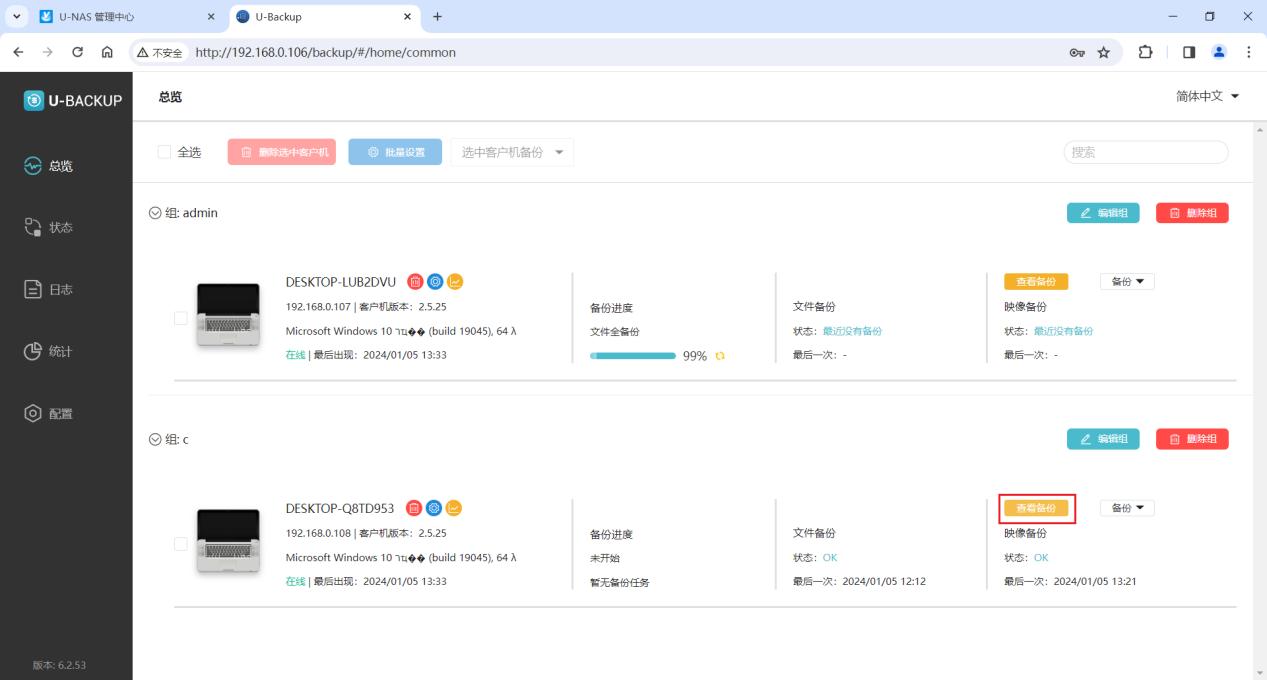Open the 选中客户机备份 dropdown
The height and width of the screenshot is (680, 1267).
coord(511,151)
